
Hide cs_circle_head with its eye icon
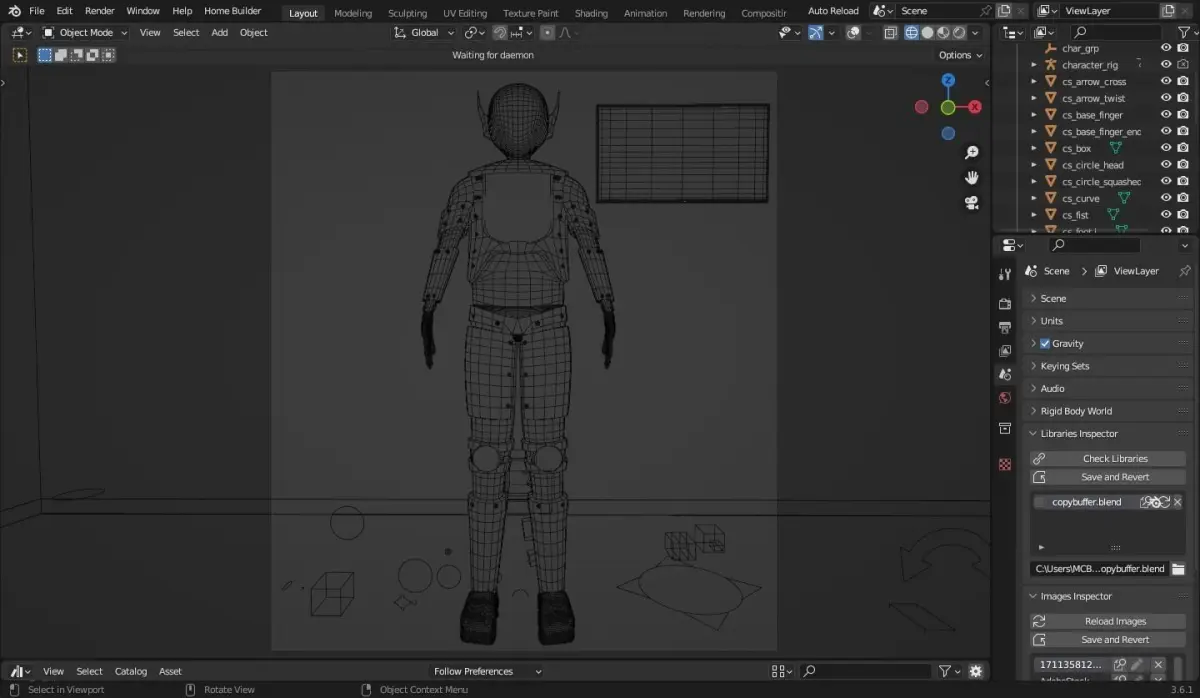tap(1166, 165)
